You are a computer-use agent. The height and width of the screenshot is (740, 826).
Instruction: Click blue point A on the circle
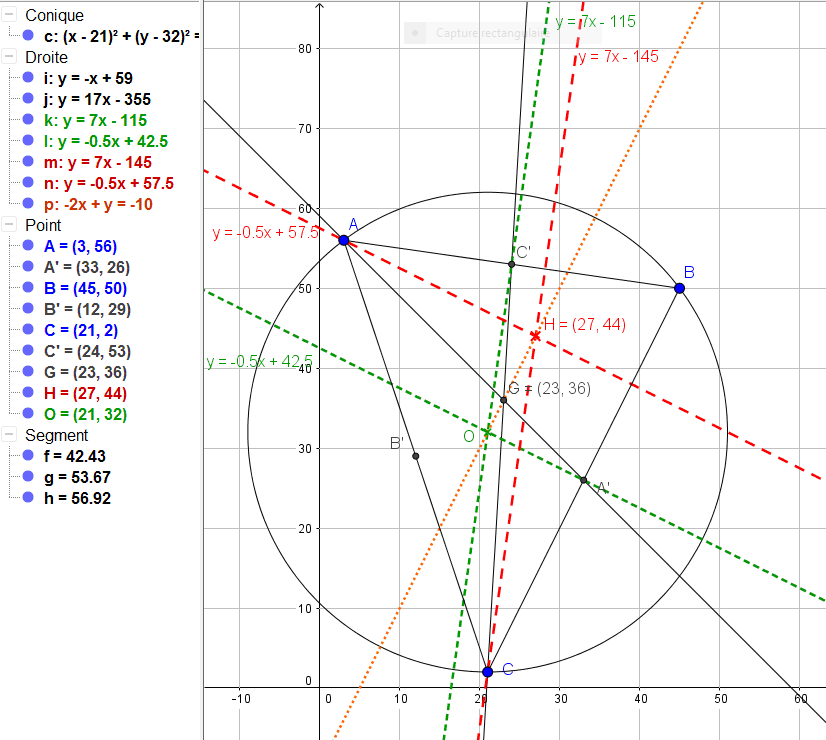tap(343, 240)
